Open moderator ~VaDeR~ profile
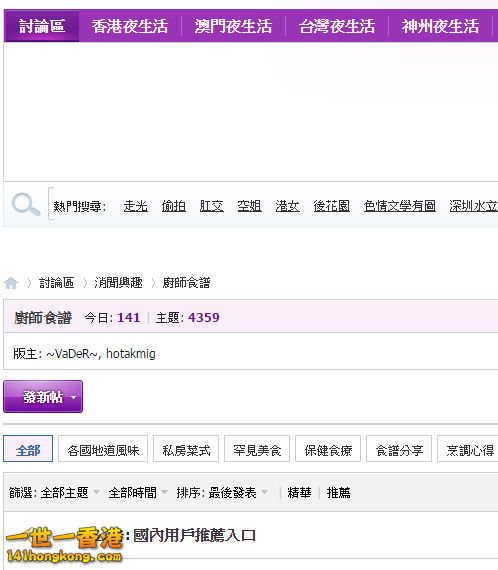Screen dimensions: 498x570 tap(72, 353)
